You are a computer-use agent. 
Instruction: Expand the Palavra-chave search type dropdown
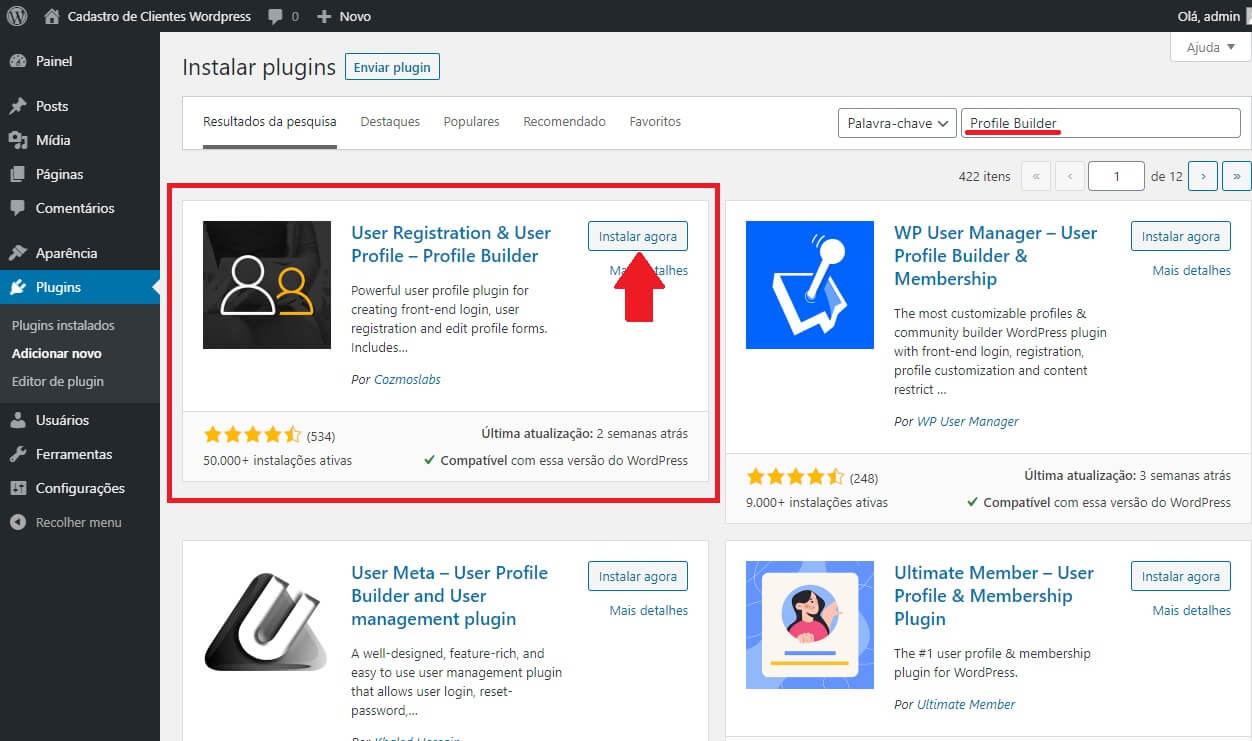896,124
